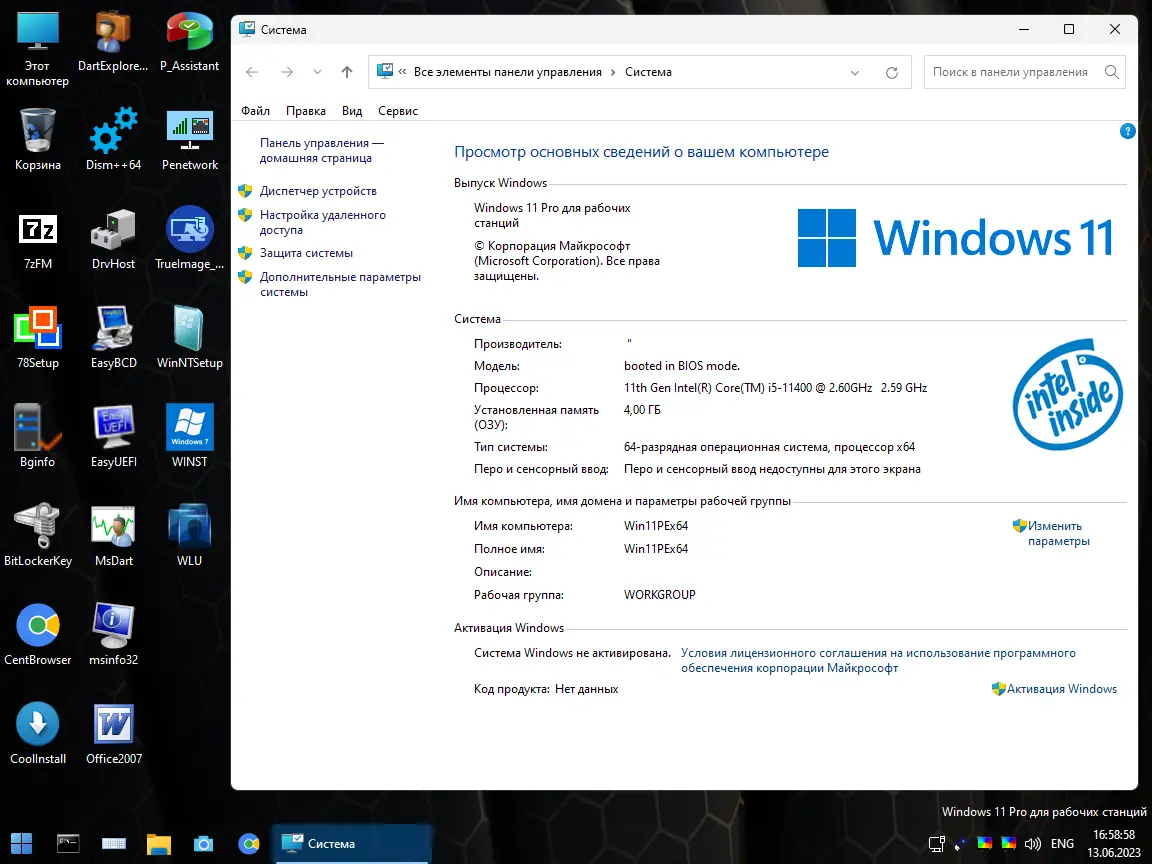Select the processor i5-11400 text
1152x864 pixels.
(x=775, y=388)
